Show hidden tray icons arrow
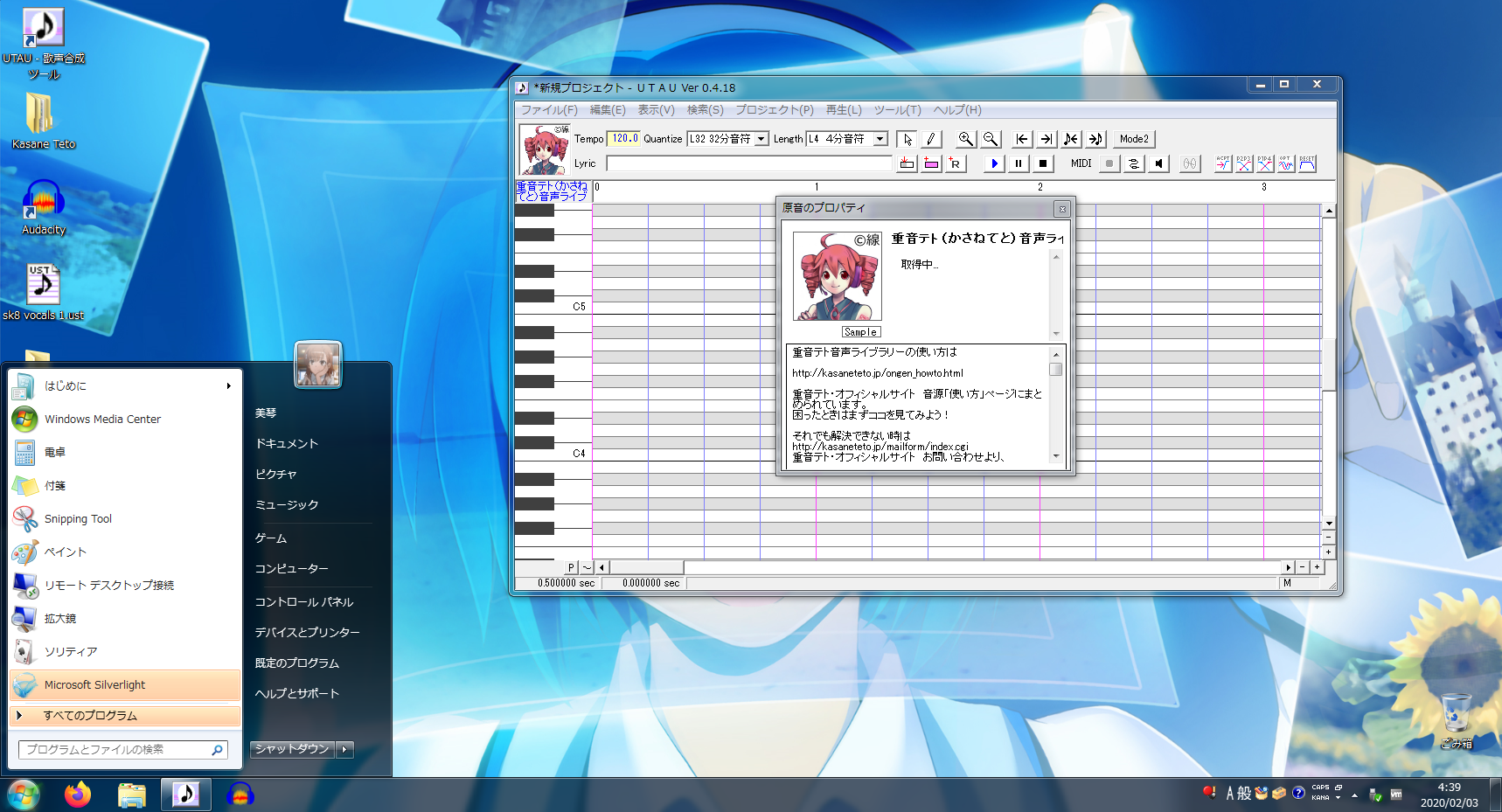 click(x=1354, y=795)
